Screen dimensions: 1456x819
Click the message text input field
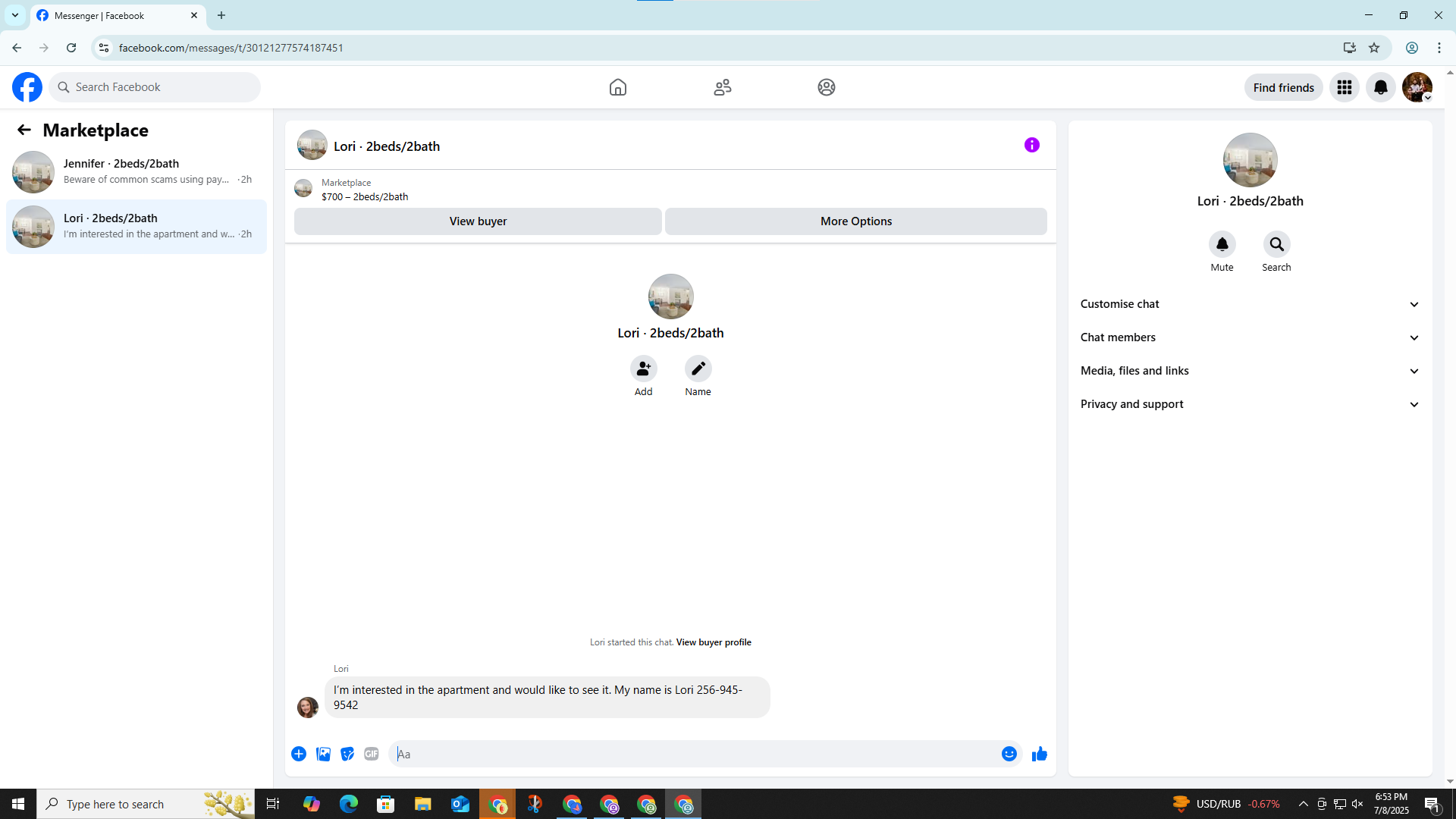coord(694,754)
